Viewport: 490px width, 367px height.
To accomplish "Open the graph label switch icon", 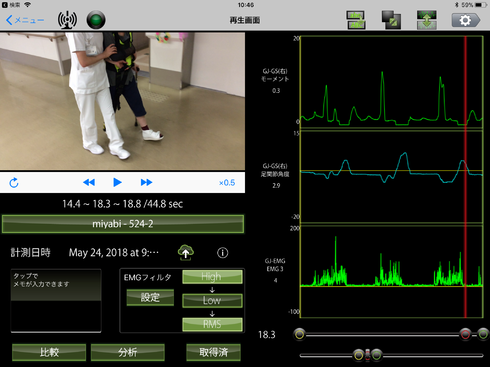I will [356, 20].
